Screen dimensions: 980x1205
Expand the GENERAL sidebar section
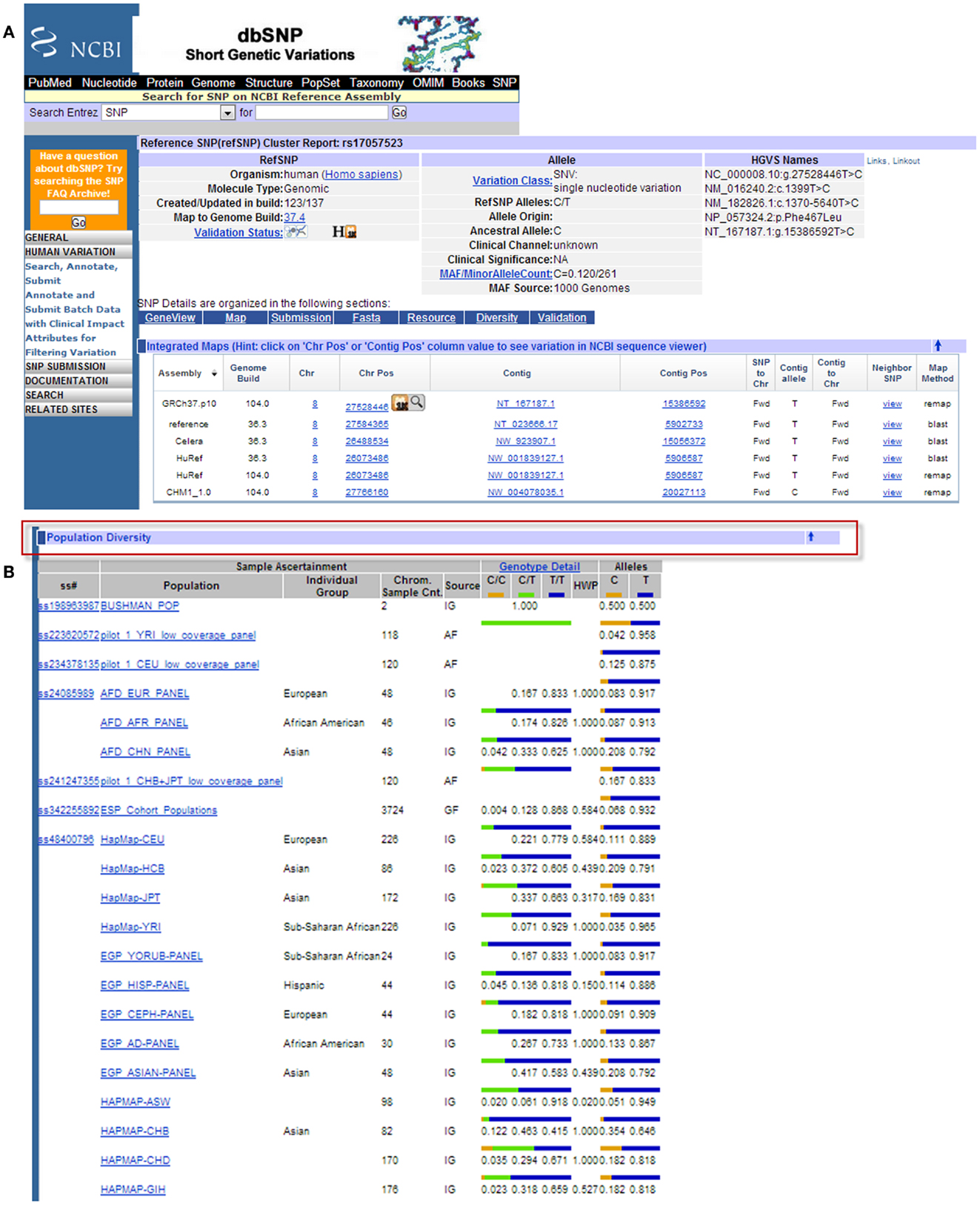pyautogui.click(x=79, y=237)
